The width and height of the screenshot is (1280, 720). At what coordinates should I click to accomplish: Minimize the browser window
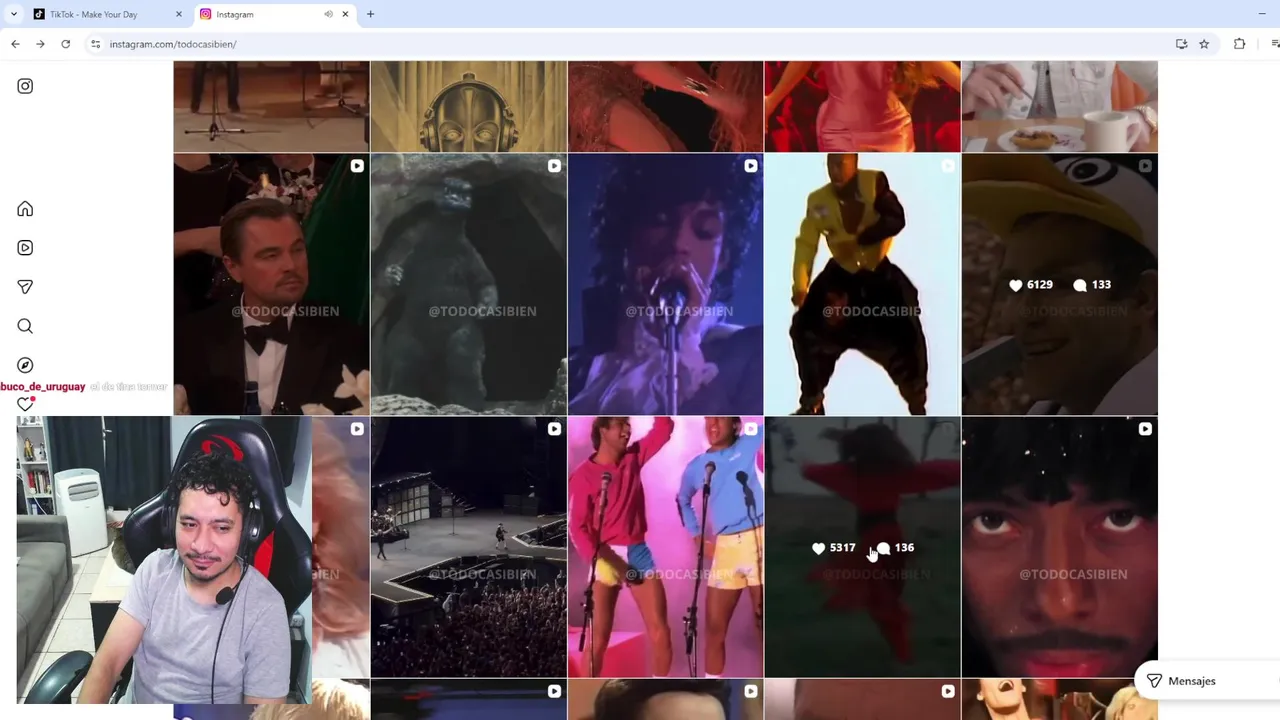[x=1262, y=14]
